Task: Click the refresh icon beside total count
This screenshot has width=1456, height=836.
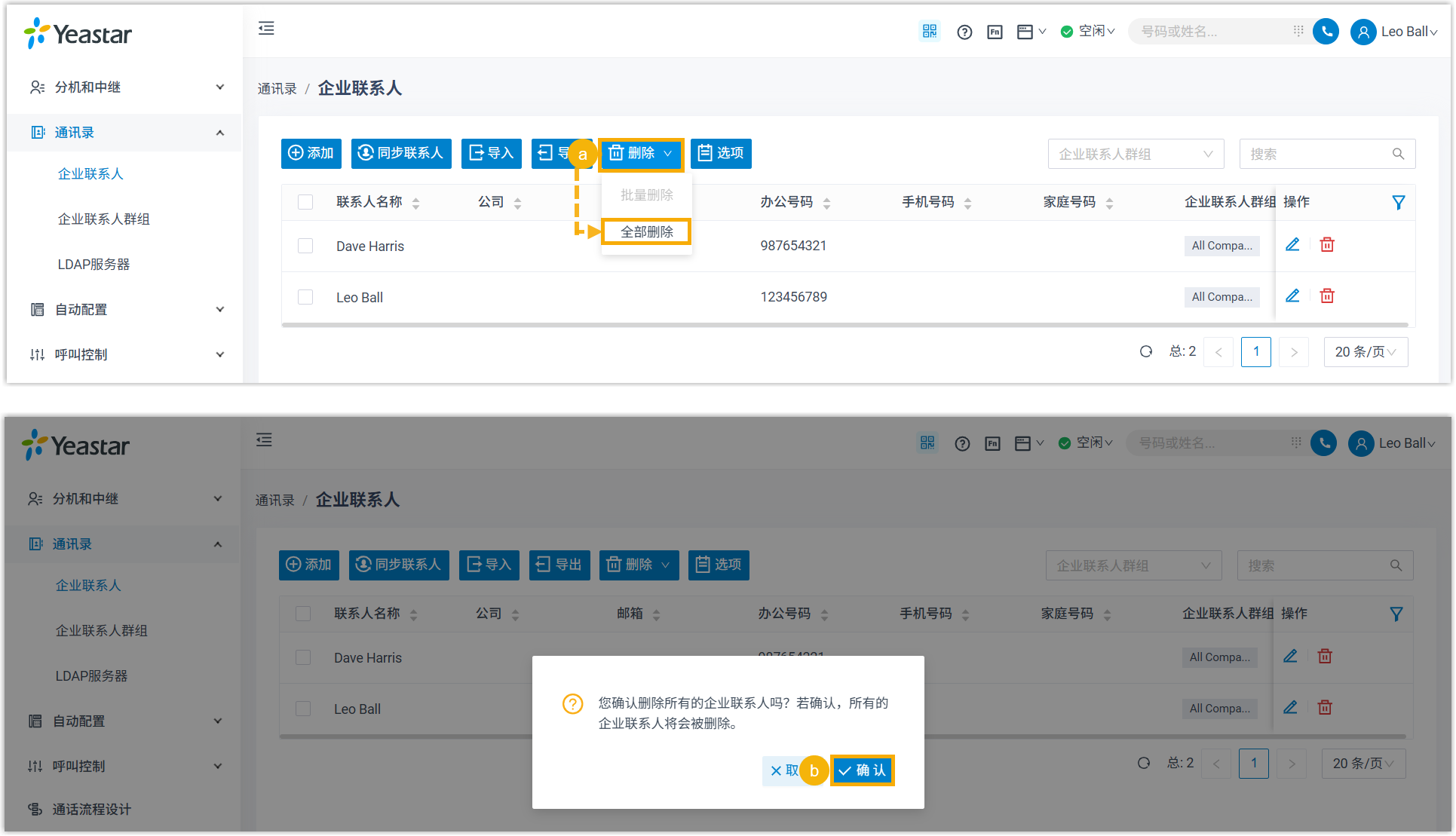Action: tap(1146, 351)
